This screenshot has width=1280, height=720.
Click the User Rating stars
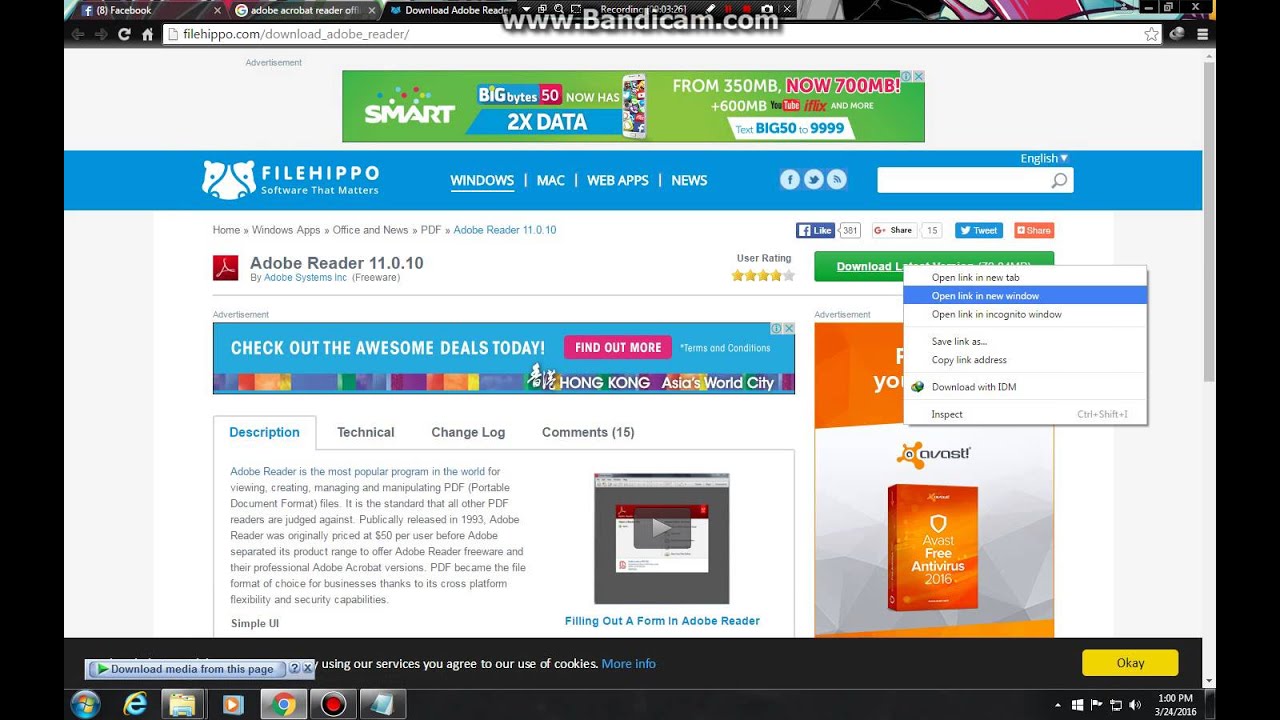pyautogui.click(x=763, y=275)
